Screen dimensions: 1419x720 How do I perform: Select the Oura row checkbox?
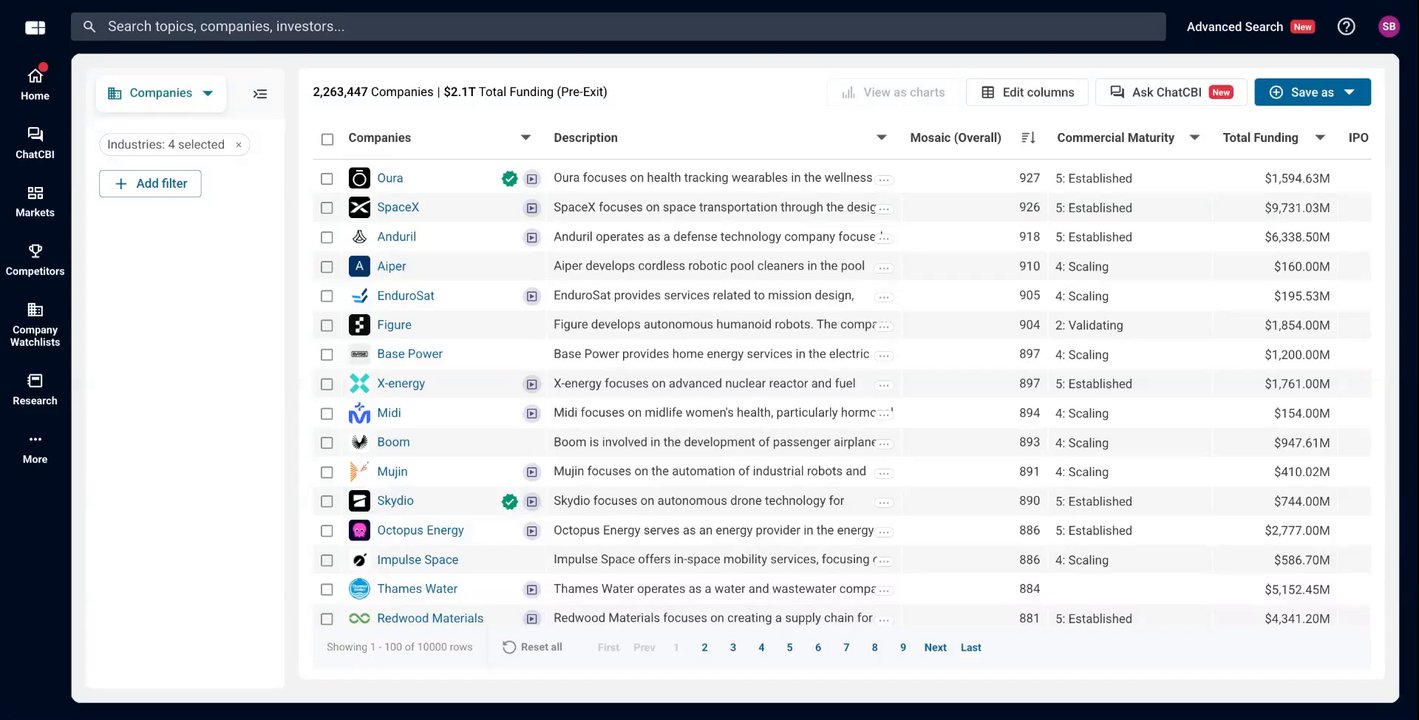(327, 179)
